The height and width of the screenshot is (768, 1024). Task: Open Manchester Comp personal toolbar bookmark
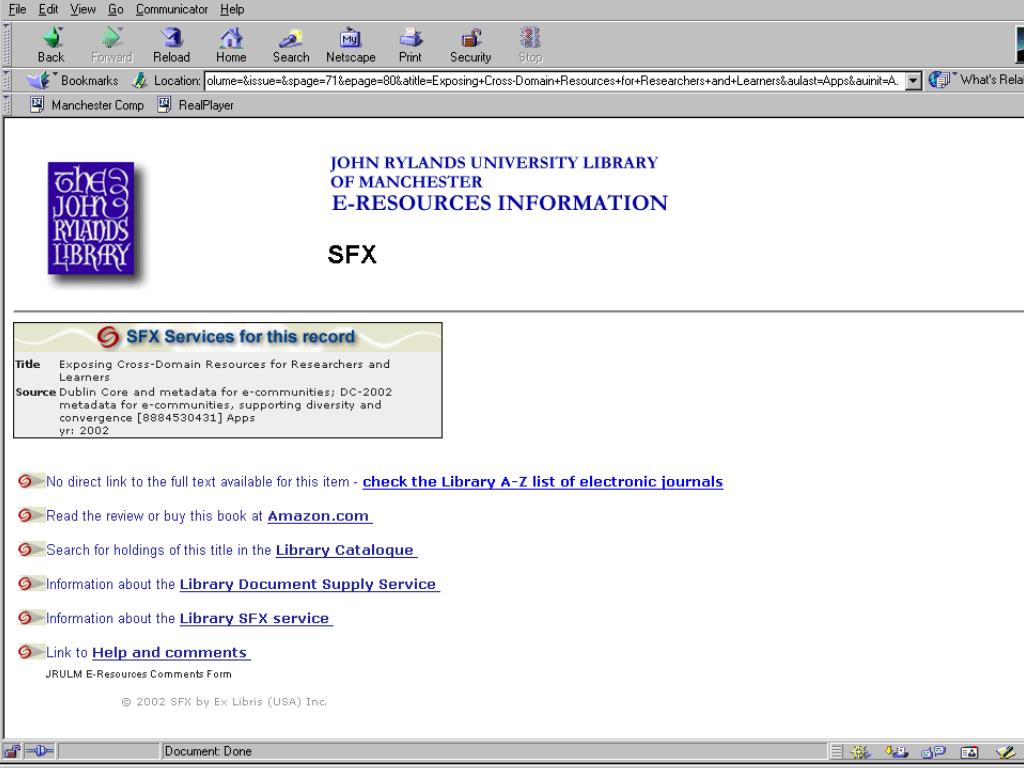(87, 104)
